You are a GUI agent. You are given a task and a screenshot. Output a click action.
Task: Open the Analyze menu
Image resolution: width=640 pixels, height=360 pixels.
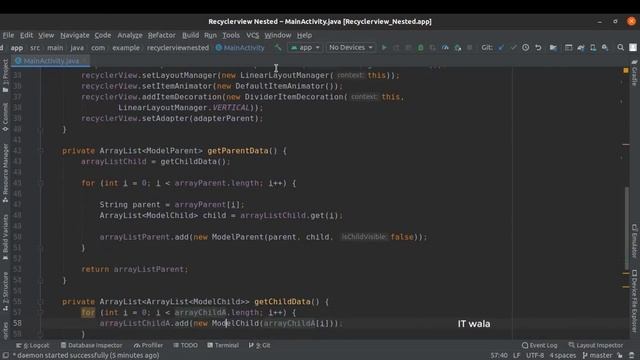click(130, 35)
